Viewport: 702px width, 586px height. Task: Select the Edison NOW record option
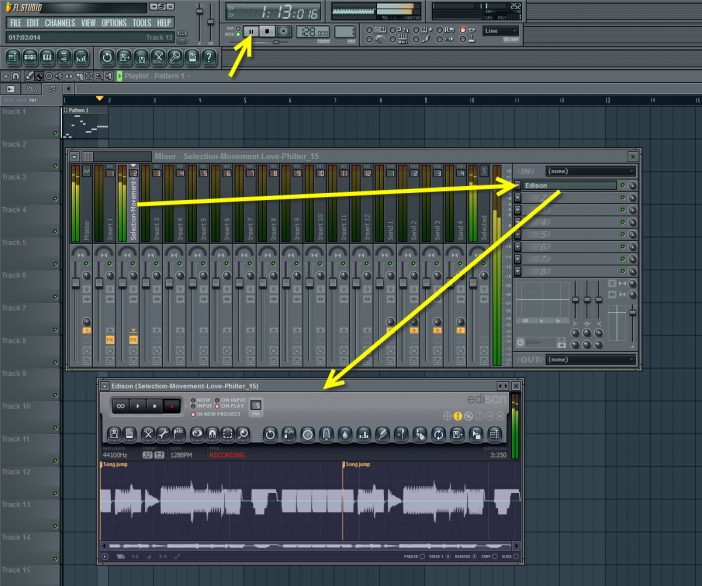pyautogui.click(x=200, y=400)
